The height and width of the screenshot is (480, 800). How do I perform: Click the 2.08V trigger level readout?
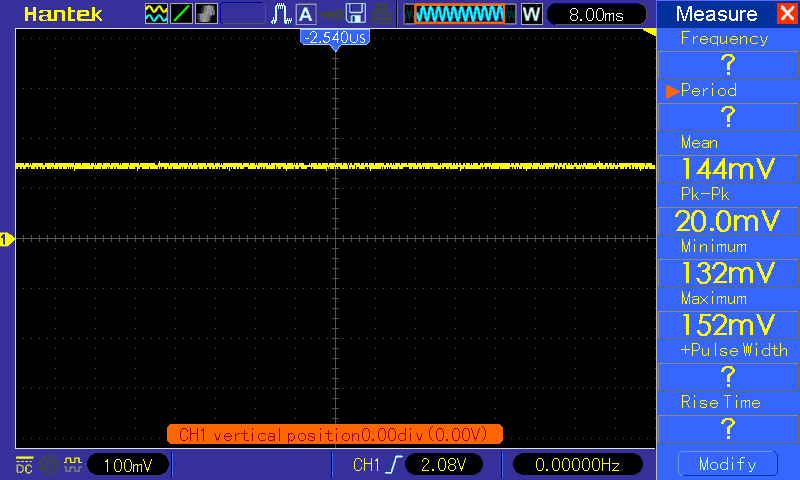pyautogui.click(x=443, y=465)
